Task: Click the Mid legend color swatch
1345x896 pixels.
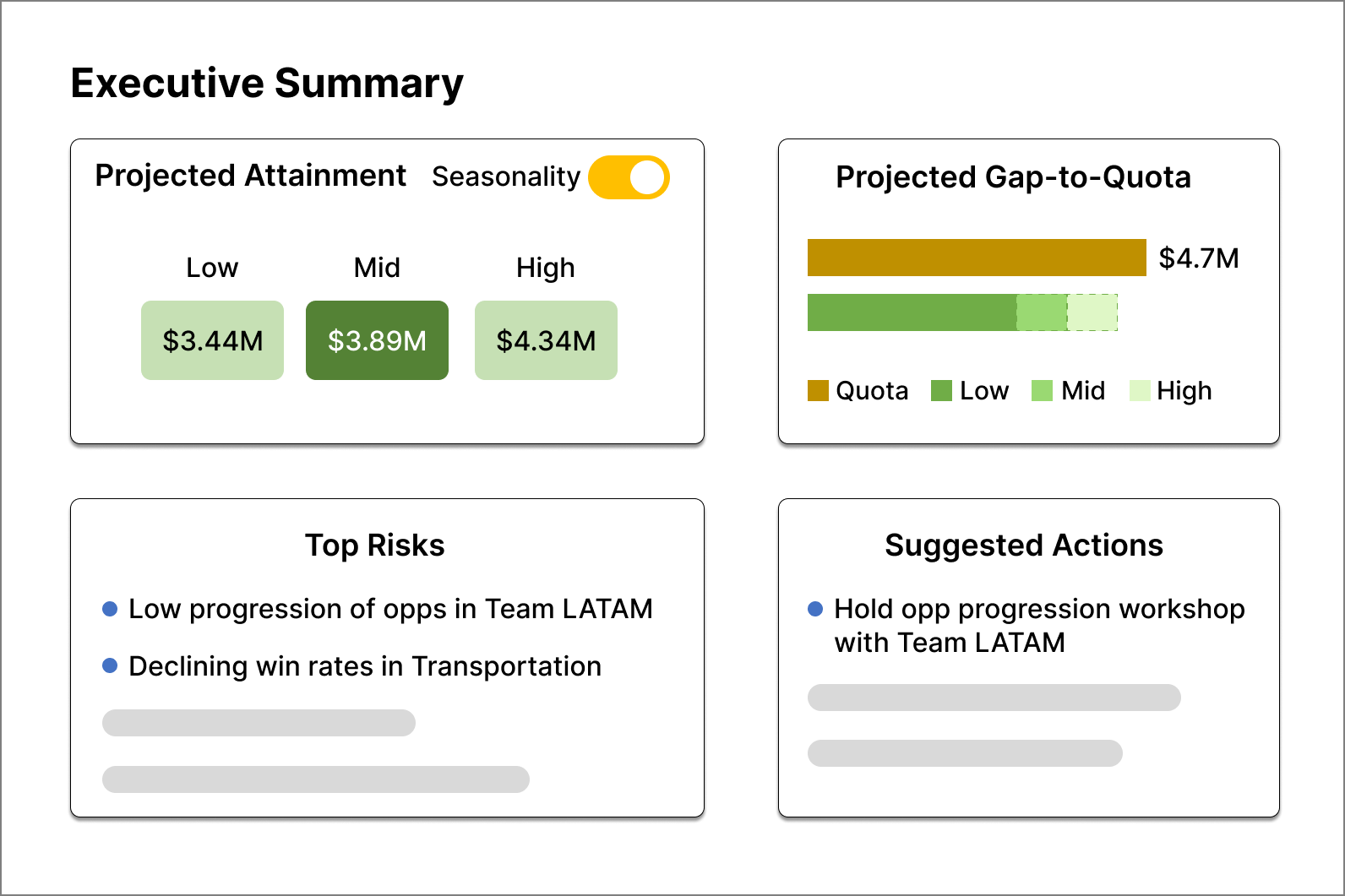Action: (x=1042, y=391)
